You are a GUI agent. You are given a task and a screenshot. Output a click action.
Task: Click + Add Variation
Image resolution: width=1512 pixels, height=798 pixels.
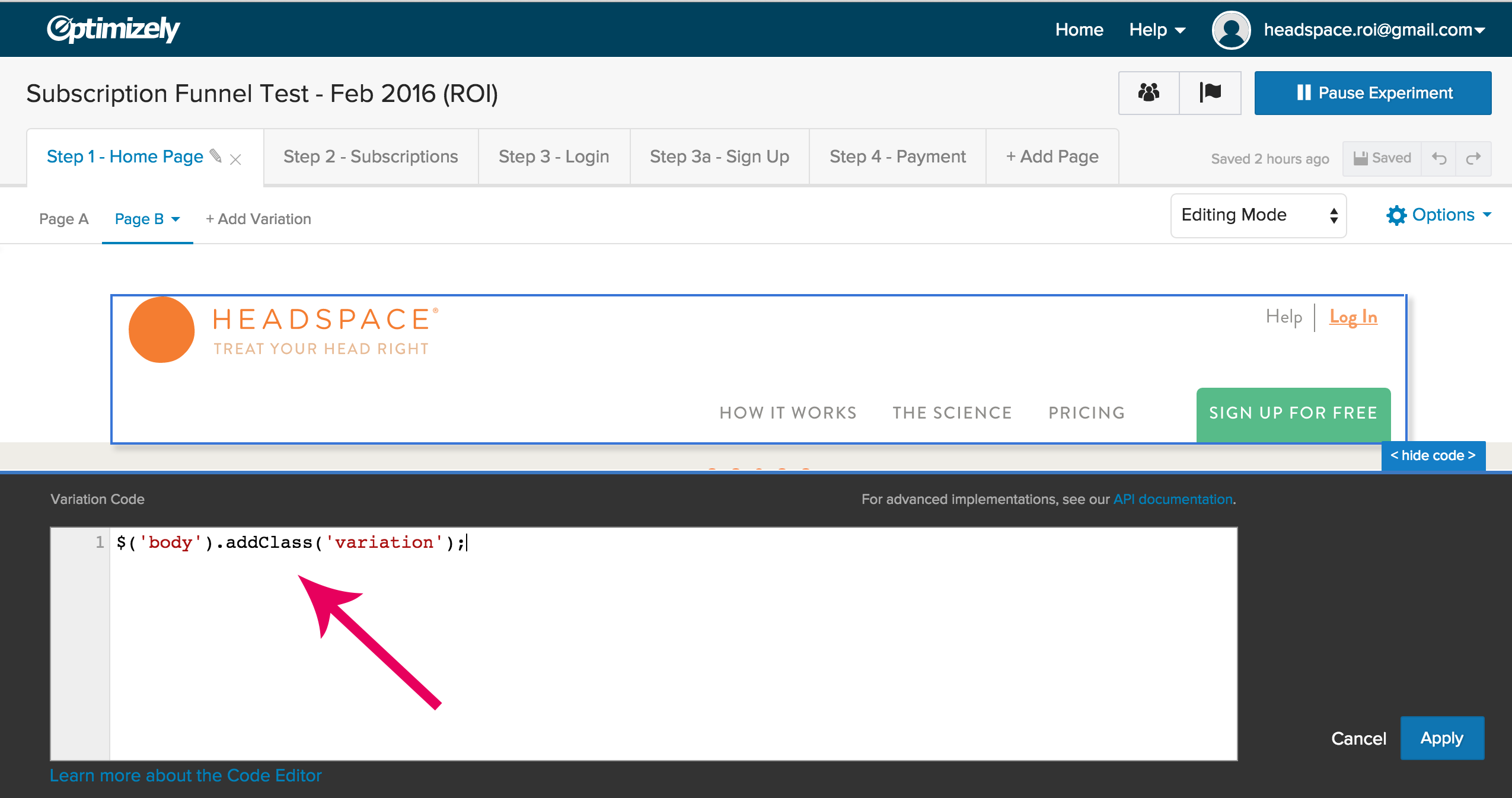tap(258, 219)
